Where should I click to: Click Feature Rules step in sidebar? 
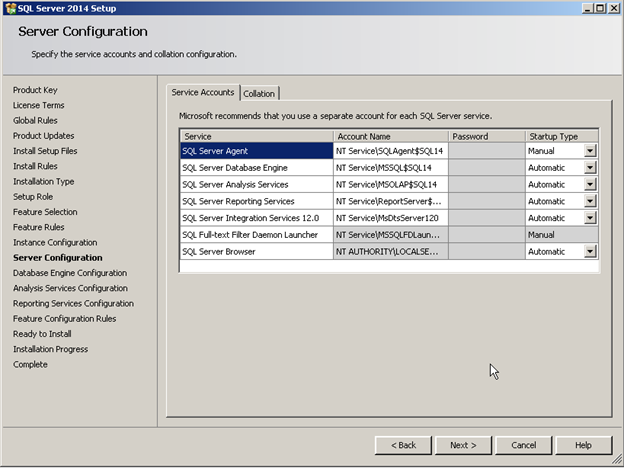39,227
